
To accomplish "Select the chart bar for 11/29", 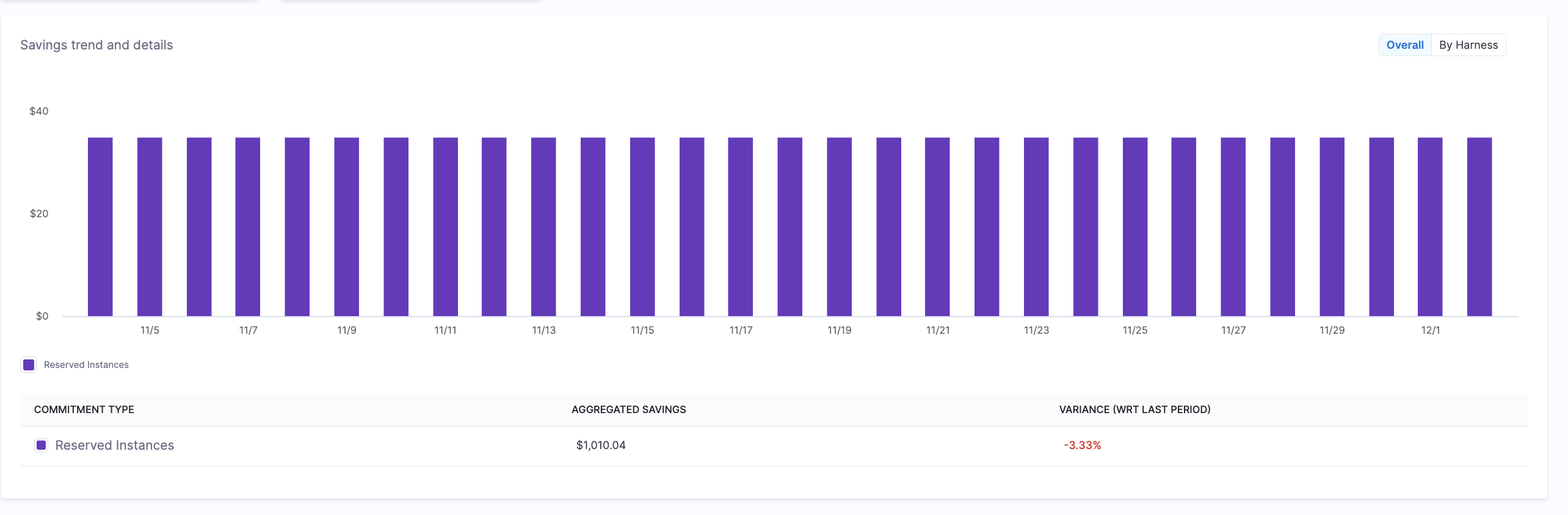I will 1332,226.
